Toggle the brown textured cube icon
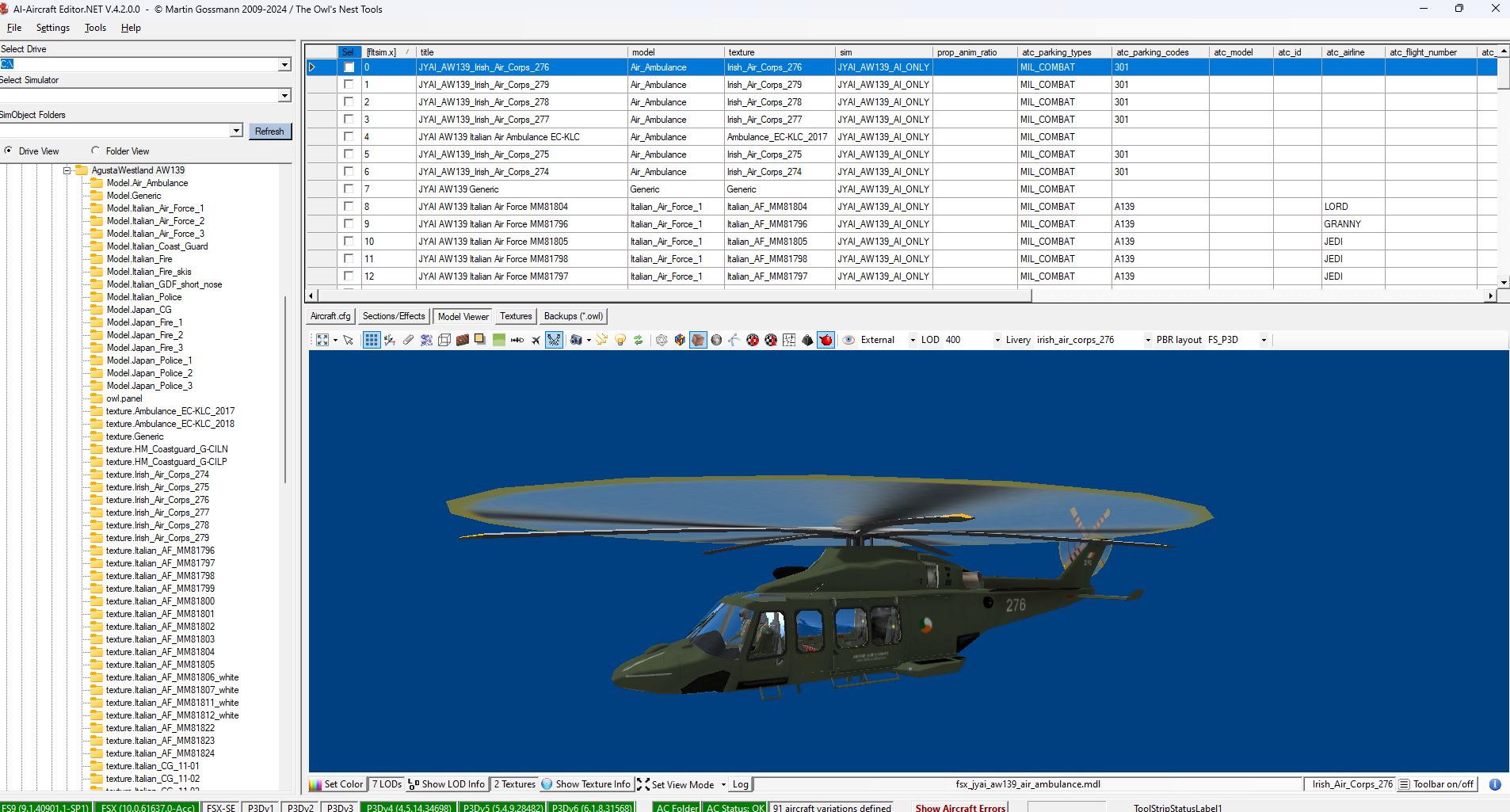The width and height of the screenshot is (1510, 812). coord(698,340)
